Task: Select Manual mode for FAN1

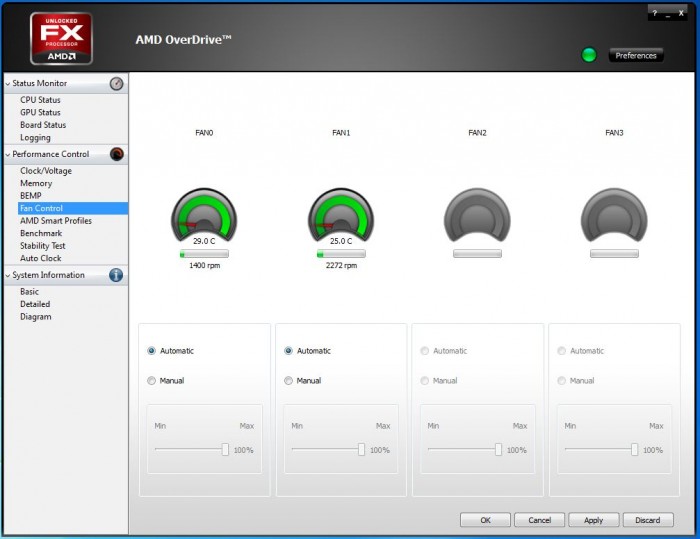Action: [x=288, y=380]
